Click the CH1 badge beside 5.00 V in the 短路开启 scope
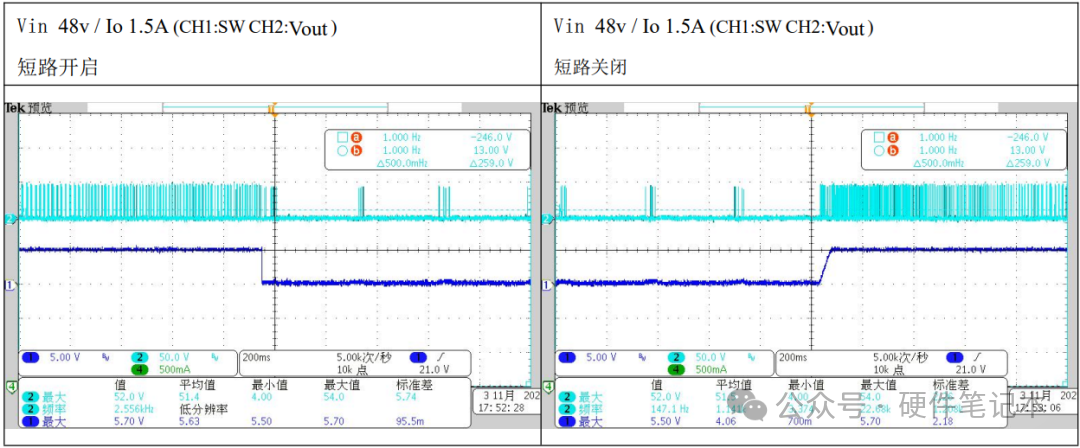 click(x=30, y=358)
